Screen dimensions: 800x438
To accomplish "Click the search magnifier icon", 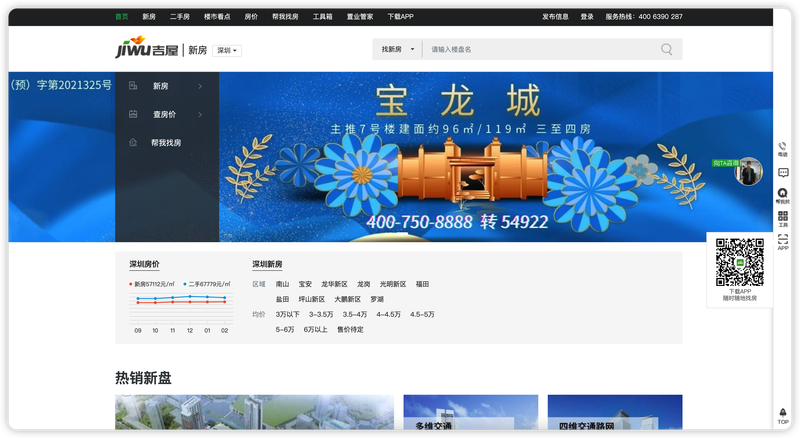I will [x=666, y=50].
